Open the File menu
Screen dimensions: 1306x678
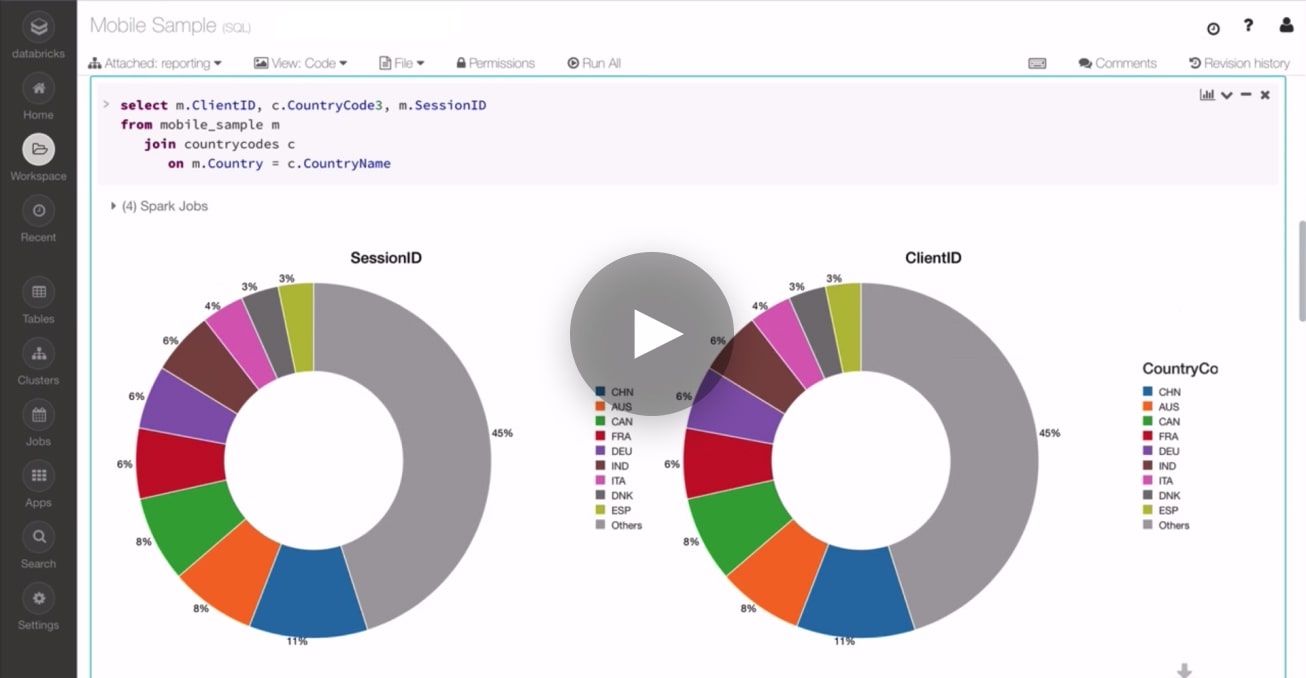click(402, 63)
